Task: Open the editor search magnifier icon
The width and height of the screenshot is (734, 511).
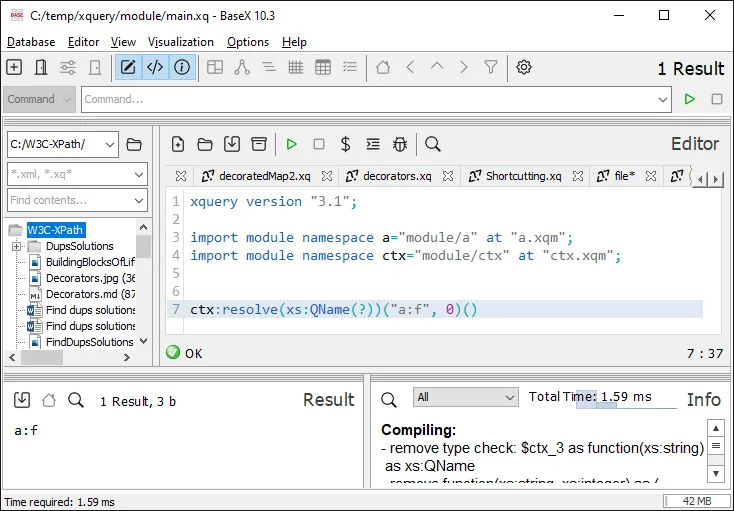Action: click(433, 144)
